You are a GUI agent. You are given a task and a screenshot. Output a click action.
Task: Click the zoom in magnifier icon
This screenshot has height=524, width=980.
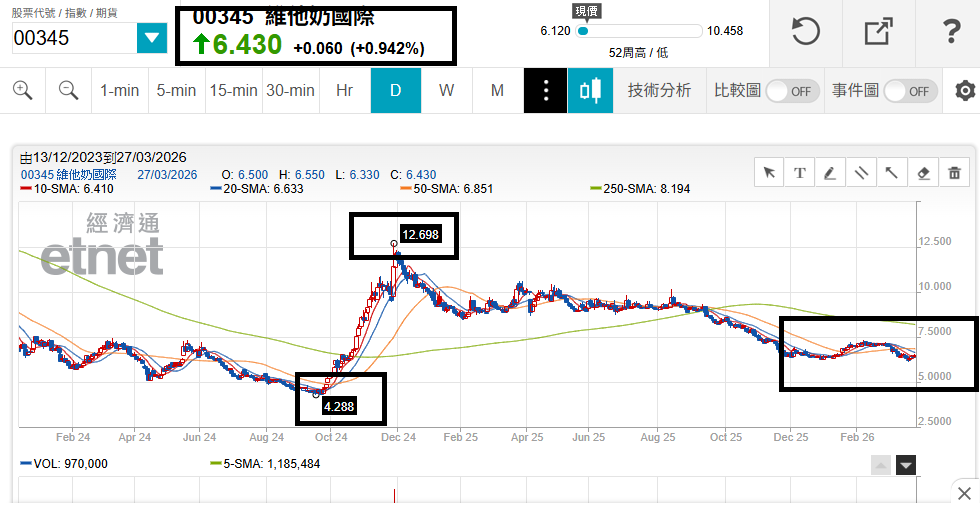(22, 91)
